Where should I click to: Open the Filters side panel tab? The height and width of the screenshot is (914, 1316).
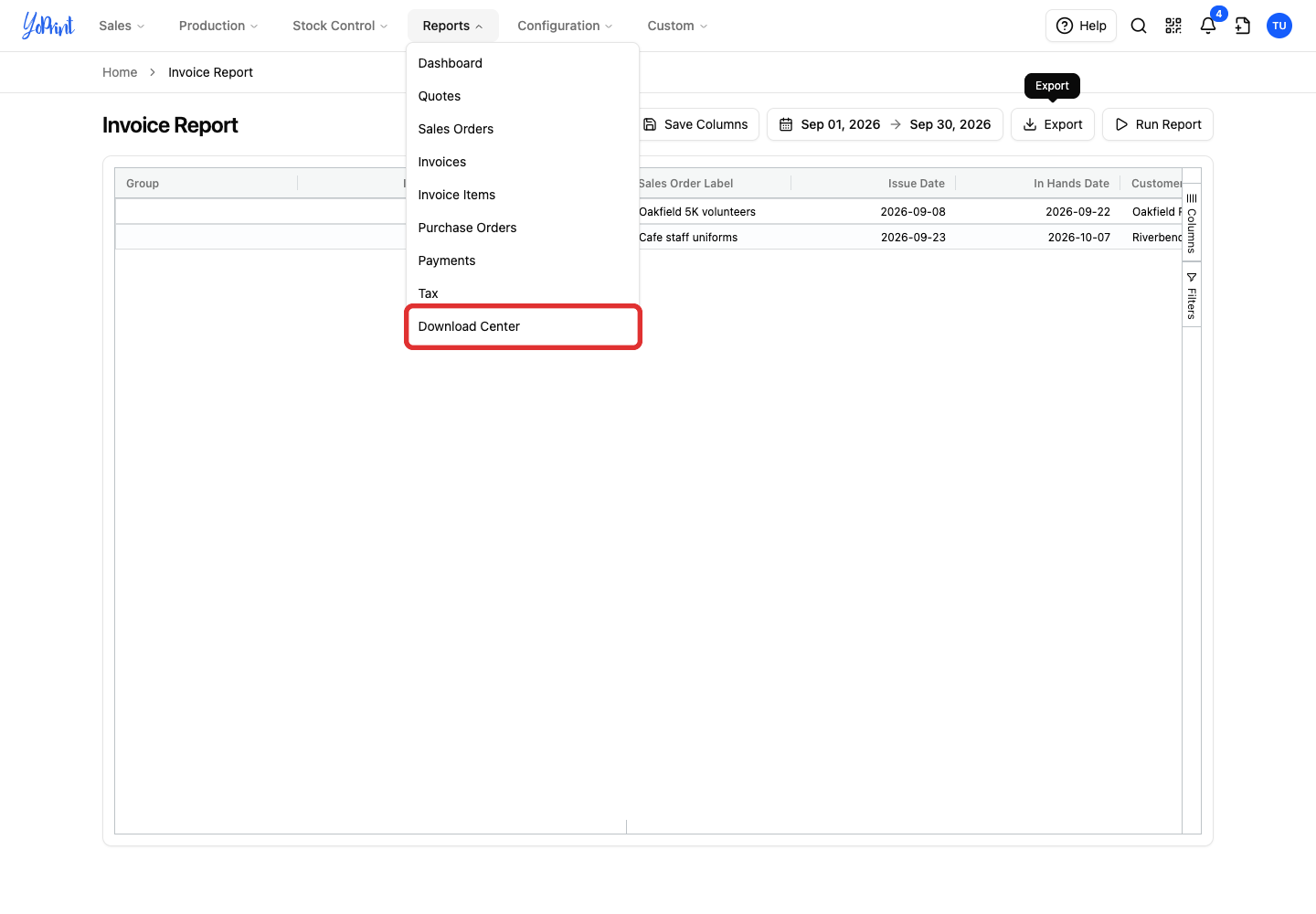pyautogui.click(x=1192, y=295)
